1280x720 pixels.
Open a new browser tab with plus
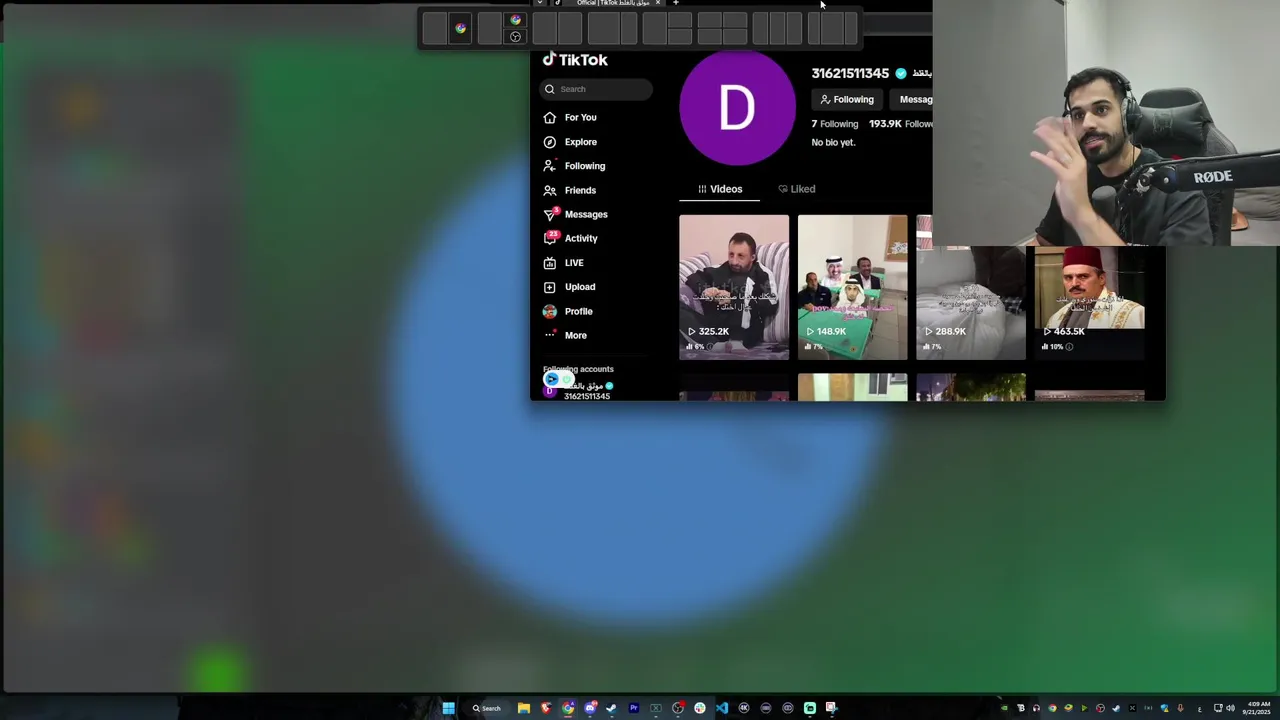coord(675,3)
